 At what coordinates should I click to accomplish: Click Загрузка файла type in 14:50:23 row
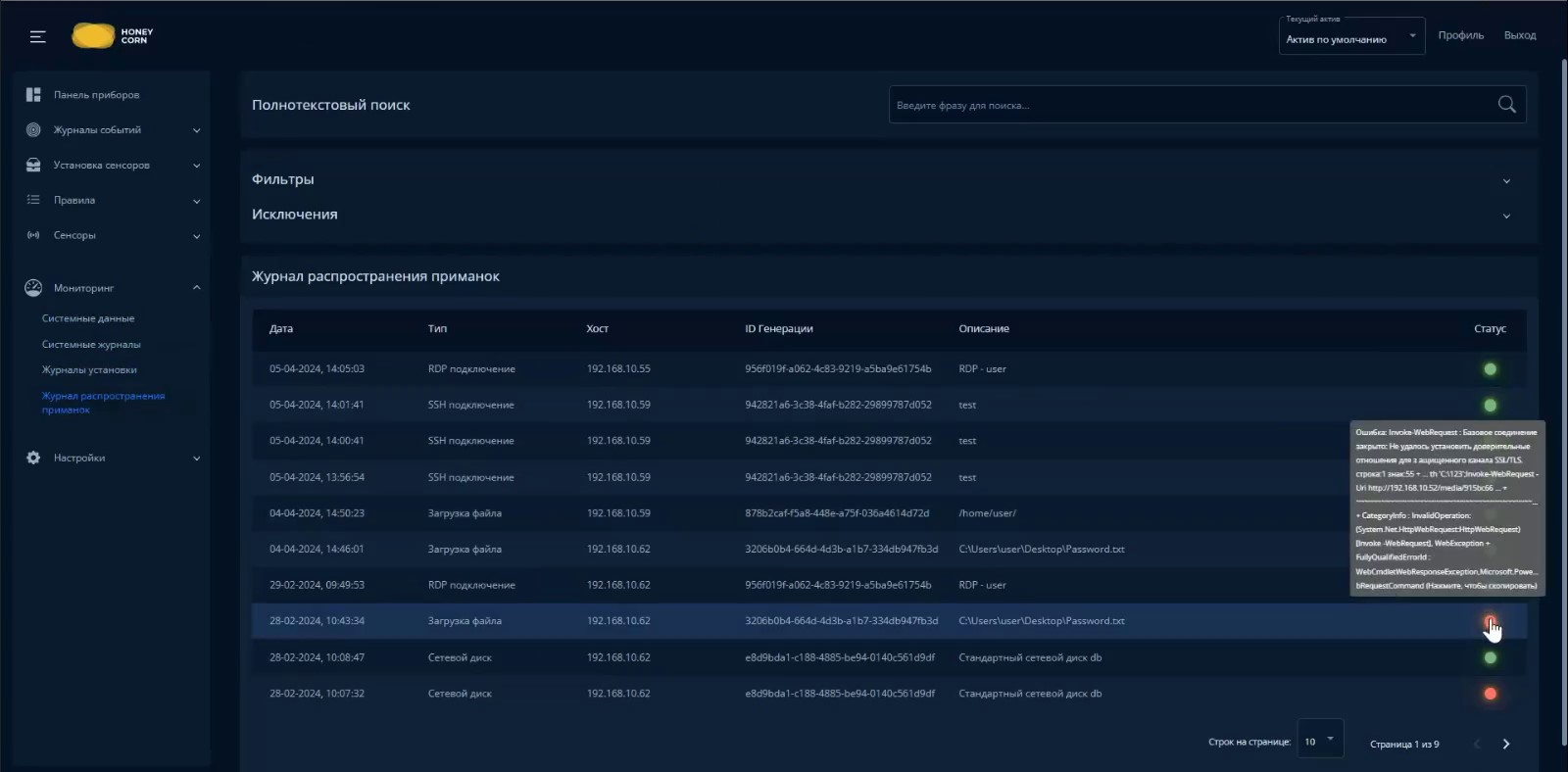tap(465, 513)
